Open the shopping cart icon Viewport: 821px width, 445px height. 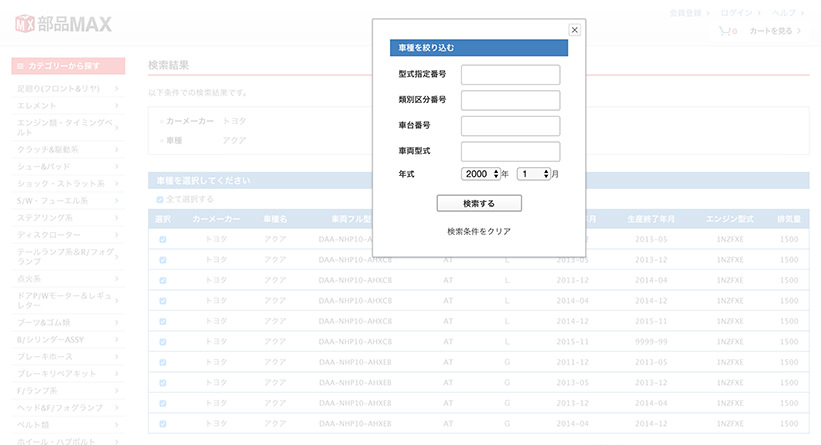[x=727, y=31]
